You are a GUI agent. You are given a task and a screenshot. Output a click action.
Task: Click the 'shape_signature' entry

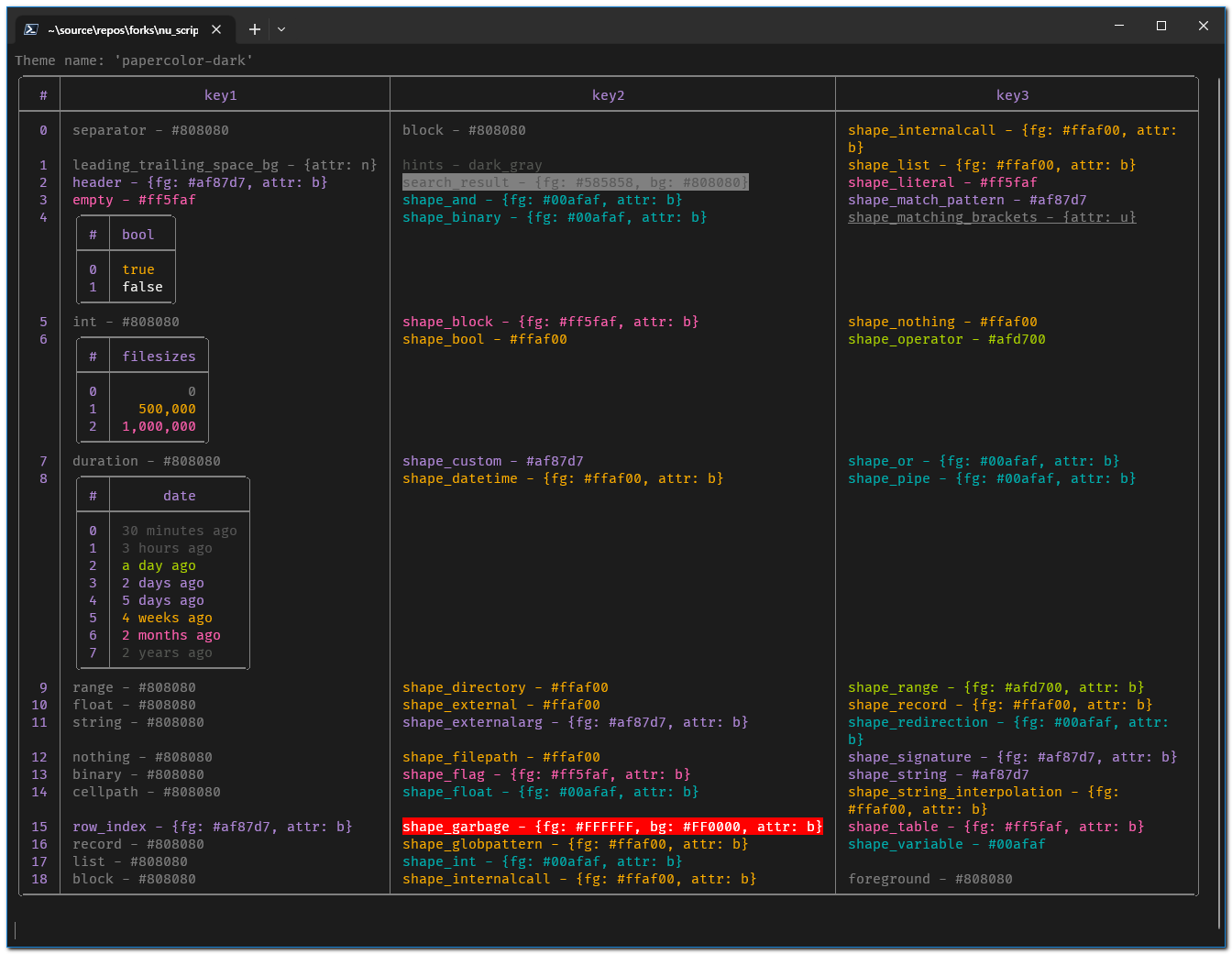(1013, 757)
